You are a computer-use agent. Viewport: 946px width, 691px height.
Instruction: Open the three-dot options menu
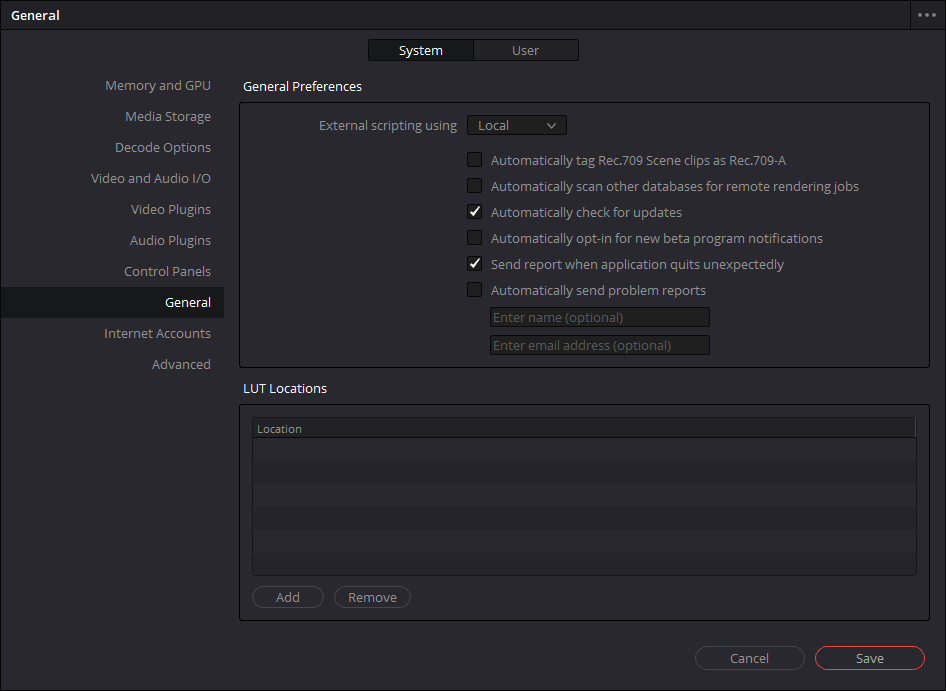click(x=927, y=15)
